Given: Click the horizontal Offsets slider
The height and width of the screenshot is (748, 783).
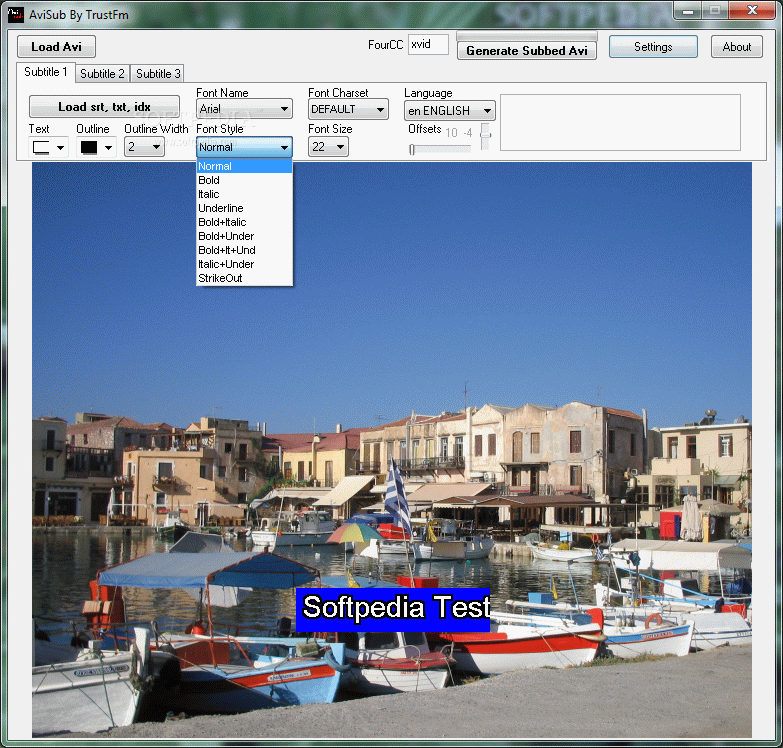Looking at the screenshot, I should 439,149.
